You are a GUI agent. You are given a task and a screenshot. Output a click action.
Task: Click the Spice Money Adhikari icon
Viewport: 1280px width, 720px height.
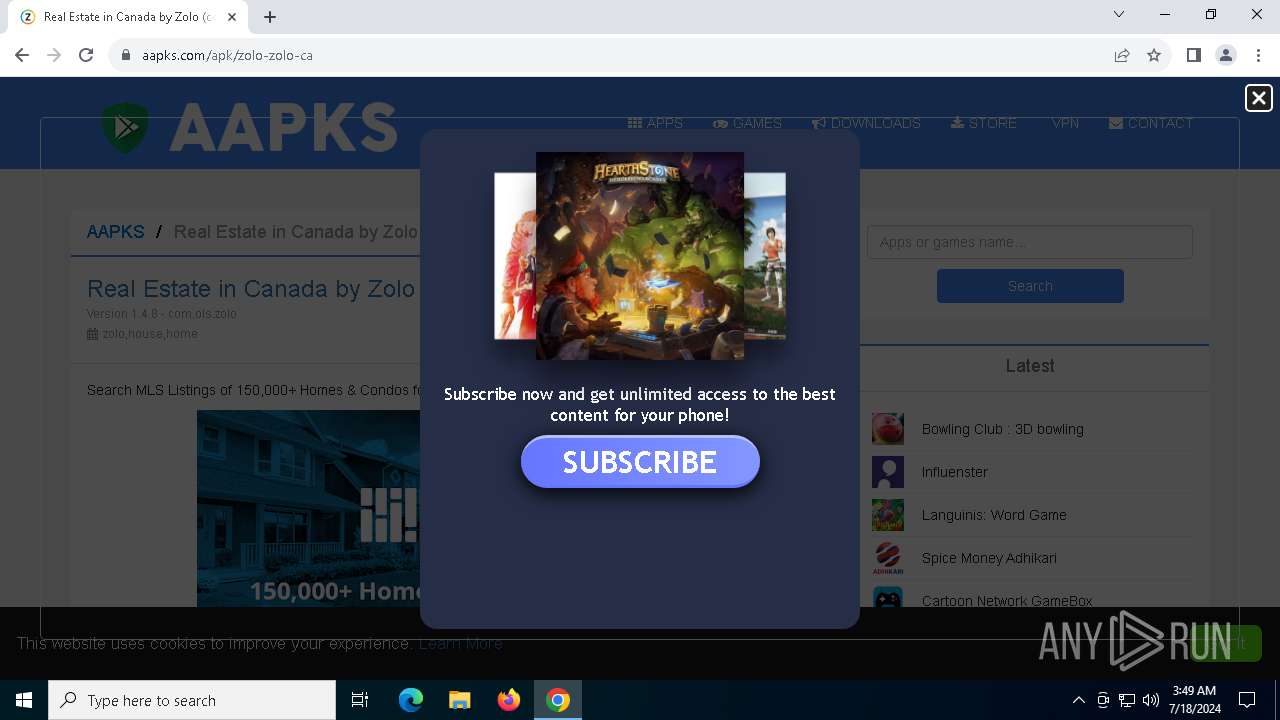click(x=888, y=558)
